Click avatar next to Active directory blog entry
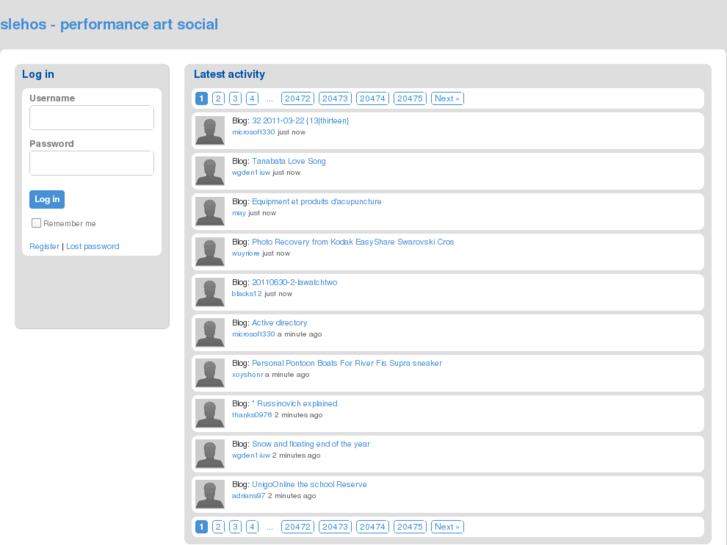This screenshot has width=727, height=545. [x=210, y=333]
